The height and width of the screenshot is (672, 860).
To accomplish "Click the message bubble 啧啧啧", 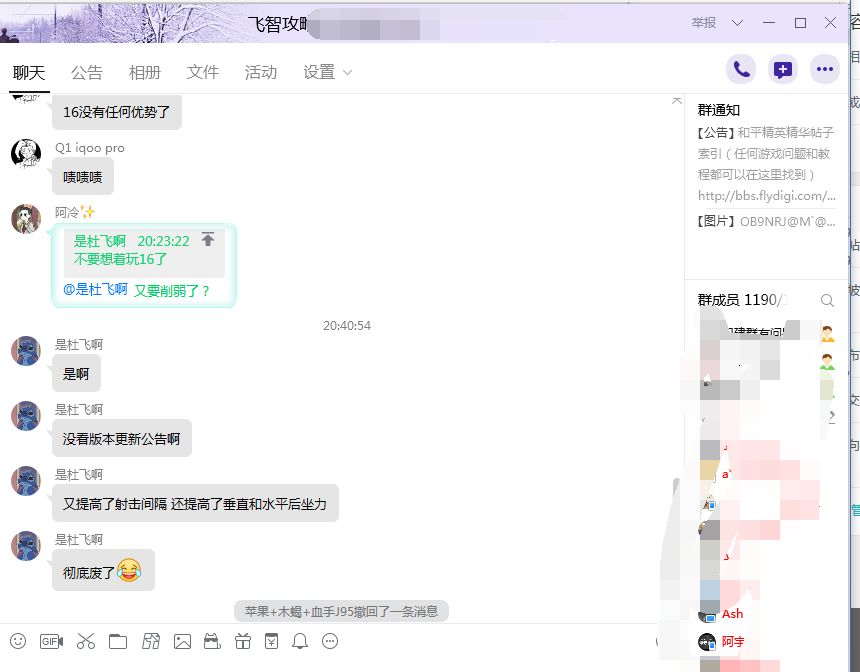I will tap(83, 177).
